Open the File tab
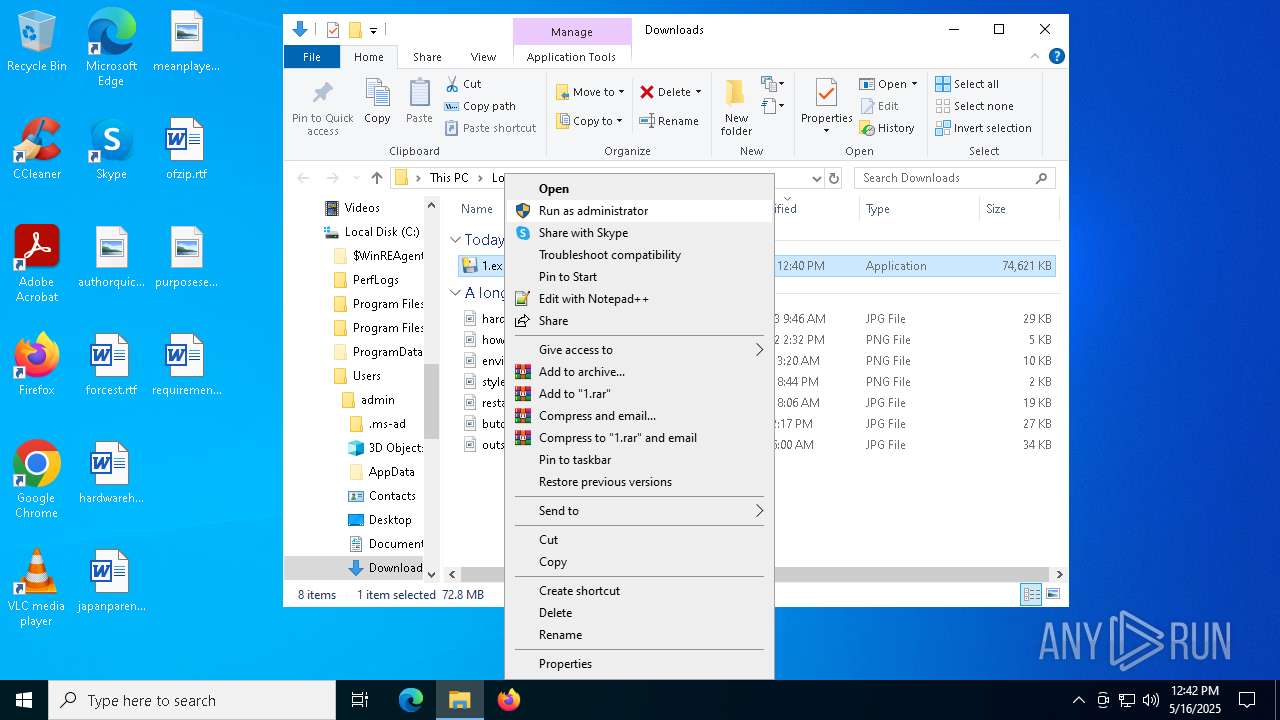The image size is (1280, 720). 312,57
